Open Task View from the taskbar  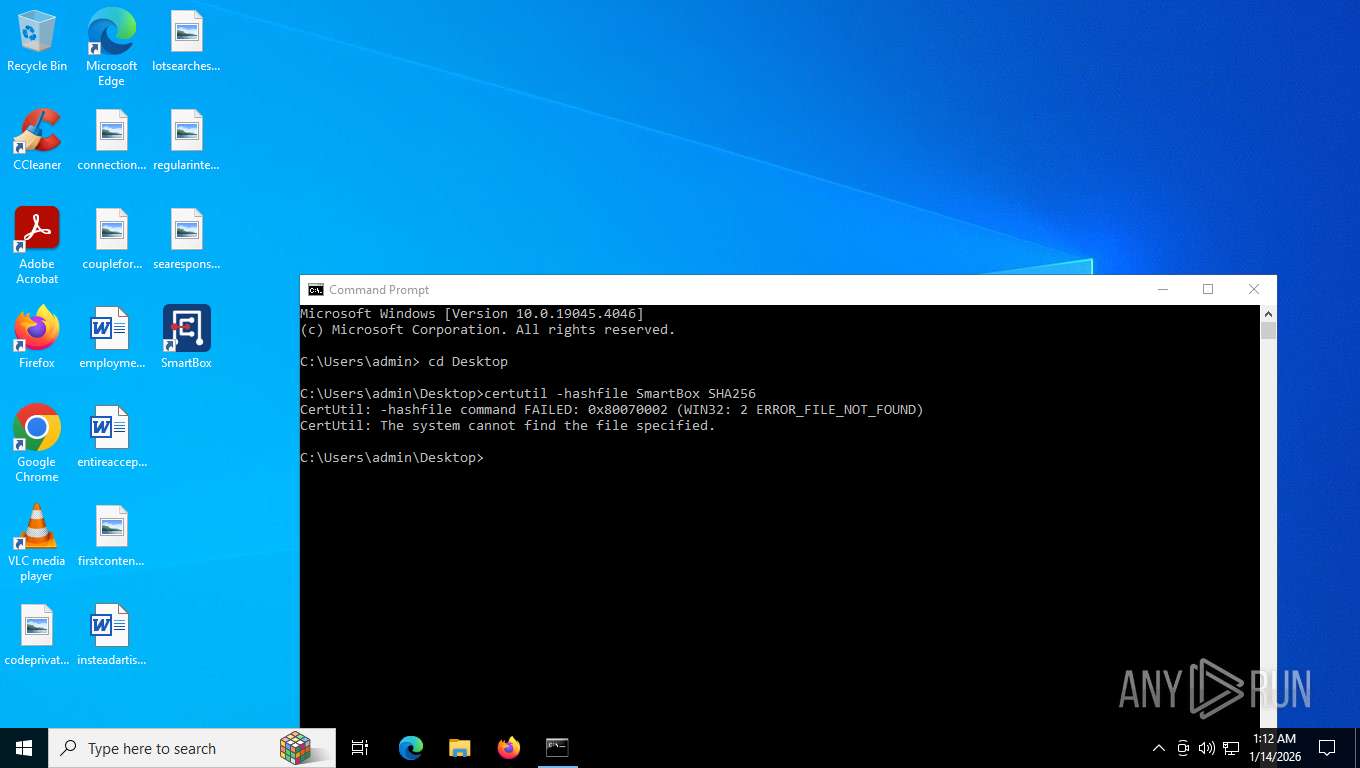[360, 748]
